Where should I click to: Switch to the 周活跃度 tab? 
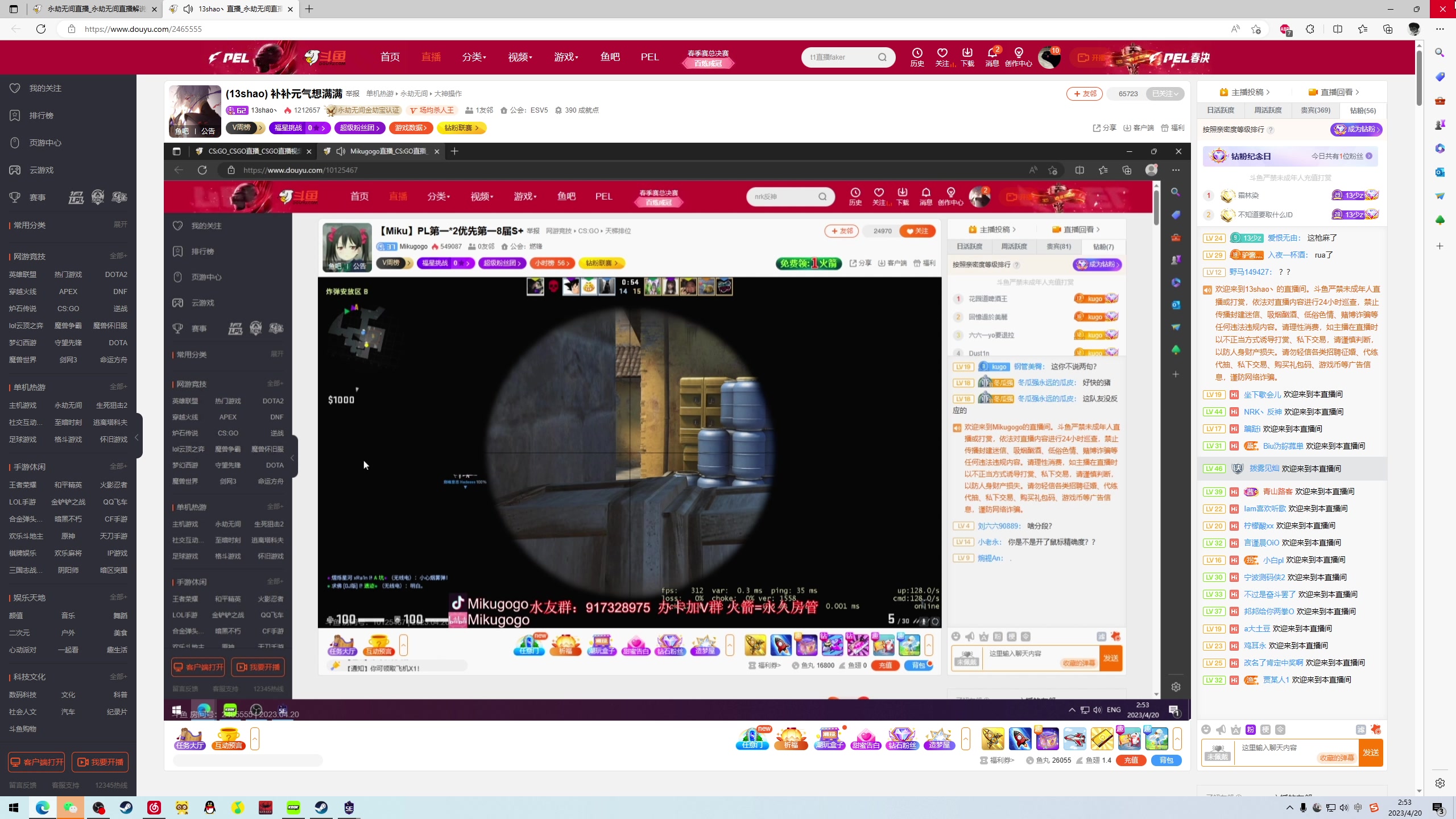point(1268,110)
